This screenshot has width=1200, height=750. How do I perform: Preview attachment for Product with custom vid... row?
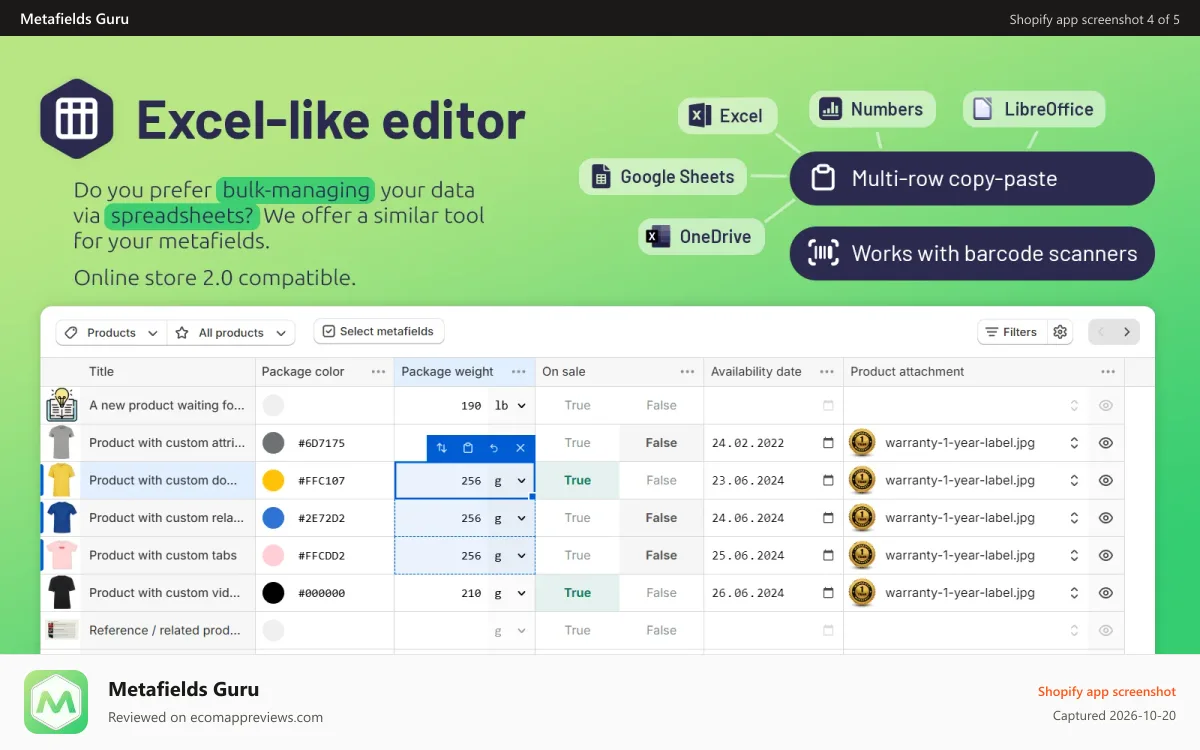coord(1106,593)
